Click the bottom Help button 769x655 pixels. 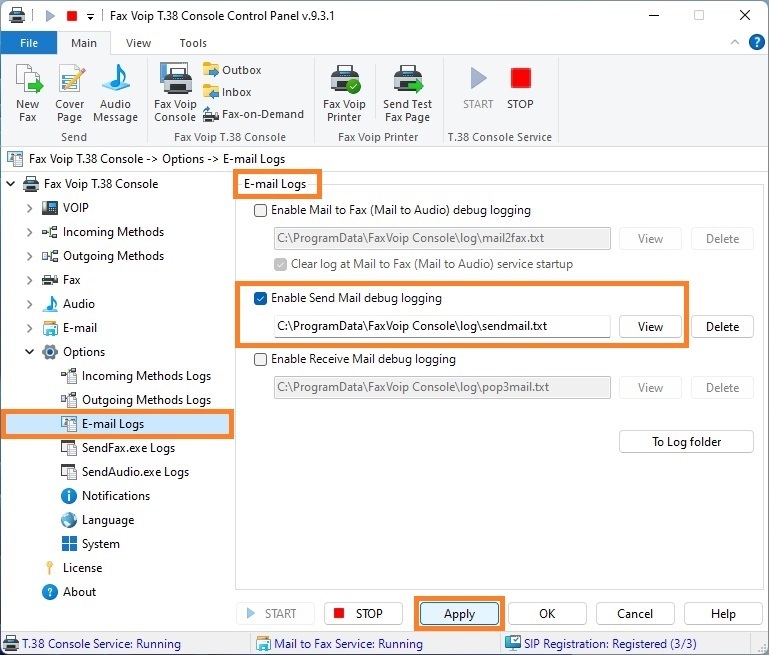pos(723,614)
